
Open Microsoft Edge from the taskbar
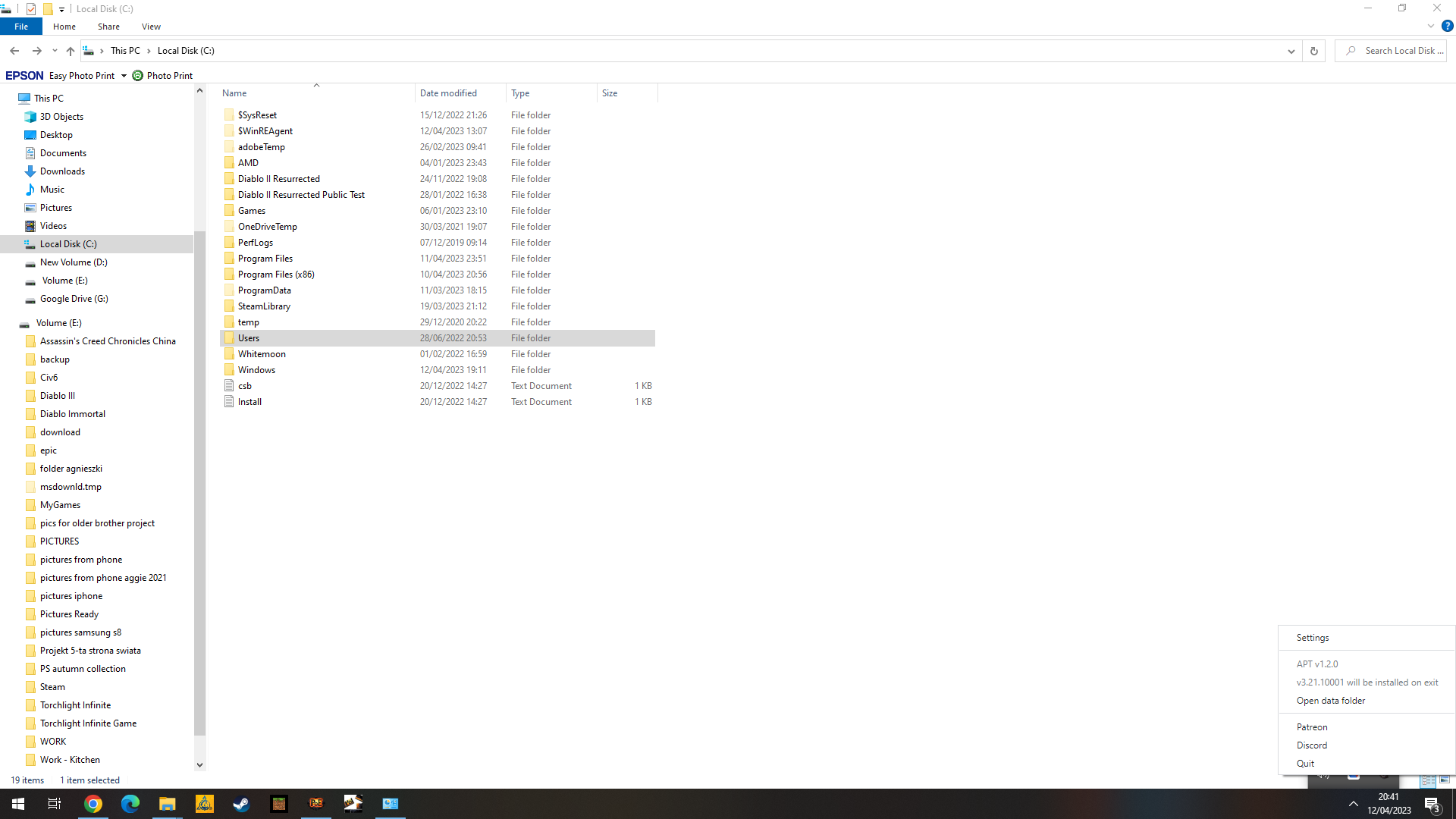tap(130, 803)
